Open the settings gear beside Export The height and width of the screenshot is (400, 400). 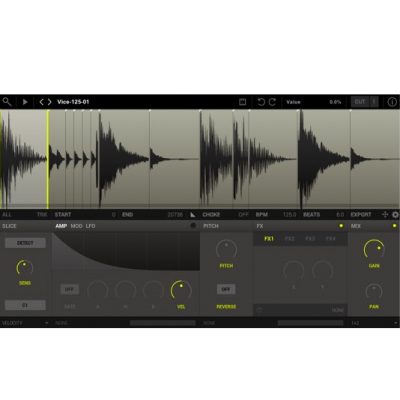point(395,215)
